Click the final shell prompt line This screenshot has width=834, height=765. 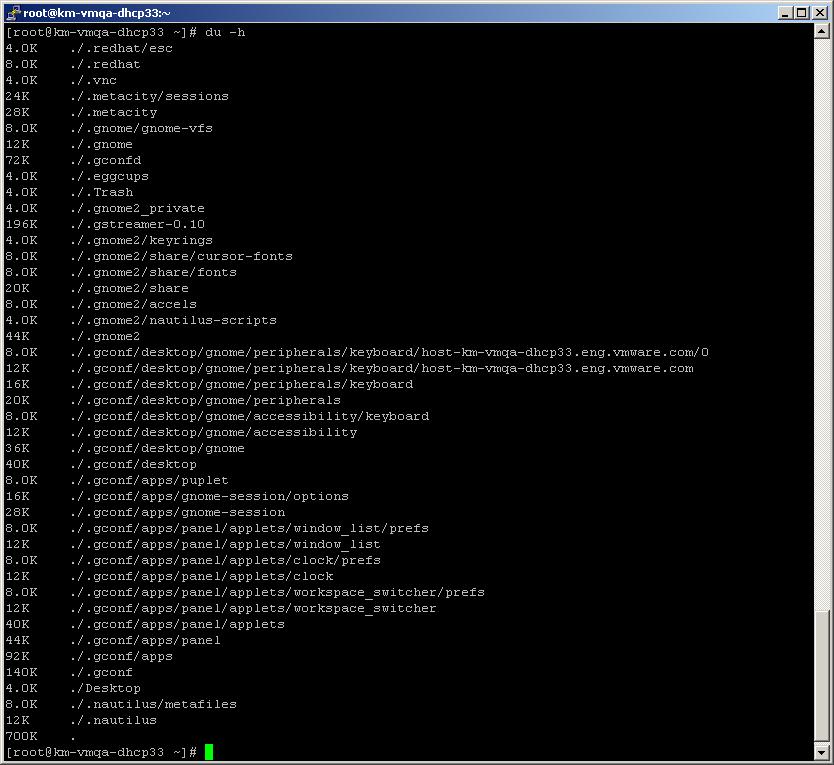100,751
